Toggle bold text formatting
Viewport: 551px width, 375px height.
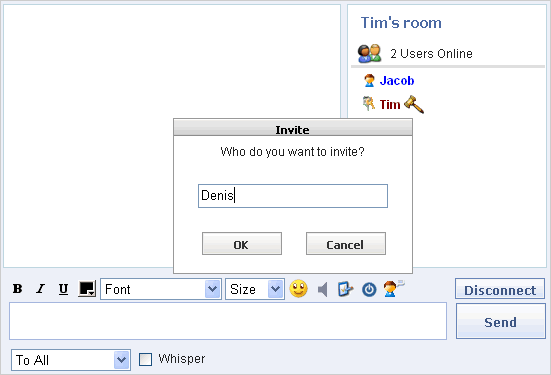point(18,289)
